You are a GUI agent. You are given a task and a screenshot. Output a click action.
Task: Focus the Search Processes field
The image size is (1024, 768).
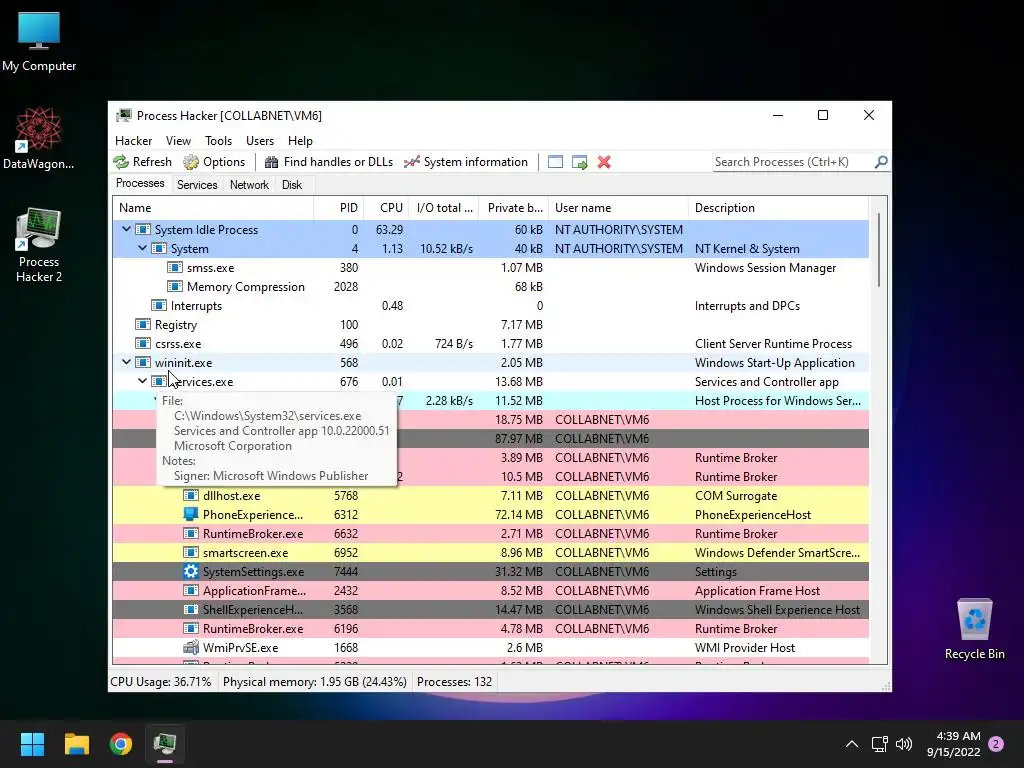point(793,162)
